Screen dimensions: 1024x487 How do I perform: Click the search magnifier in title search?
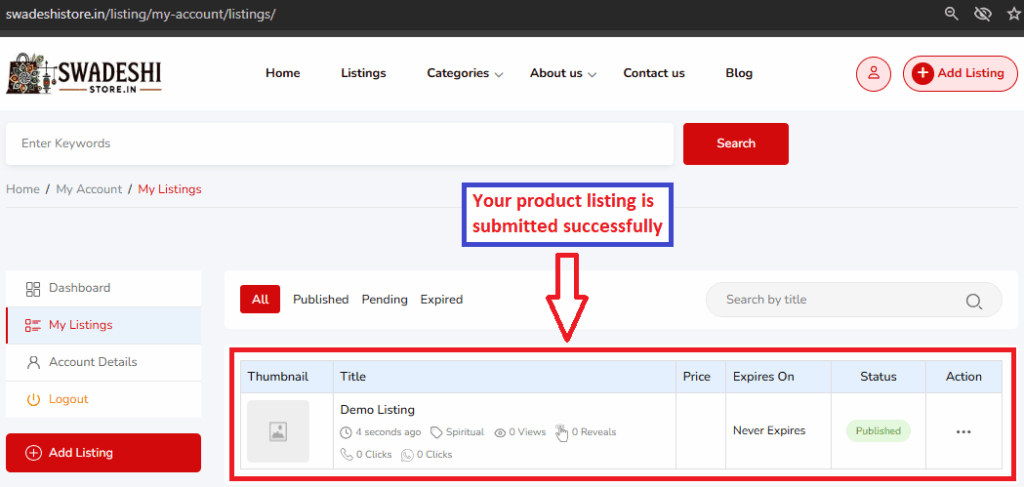(973, 300)
